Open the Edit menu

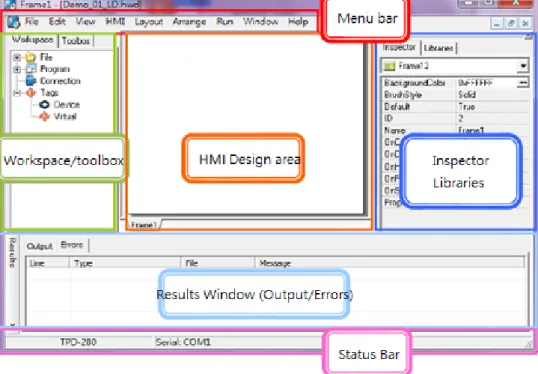pyautogui.click(x=57, y=22)
